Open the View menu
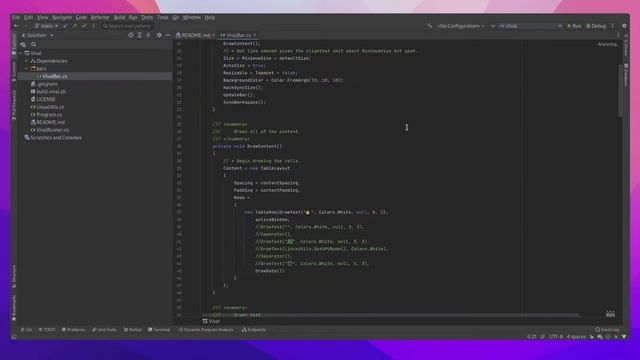This screenshot has width=640, height=360. point(42,18)
